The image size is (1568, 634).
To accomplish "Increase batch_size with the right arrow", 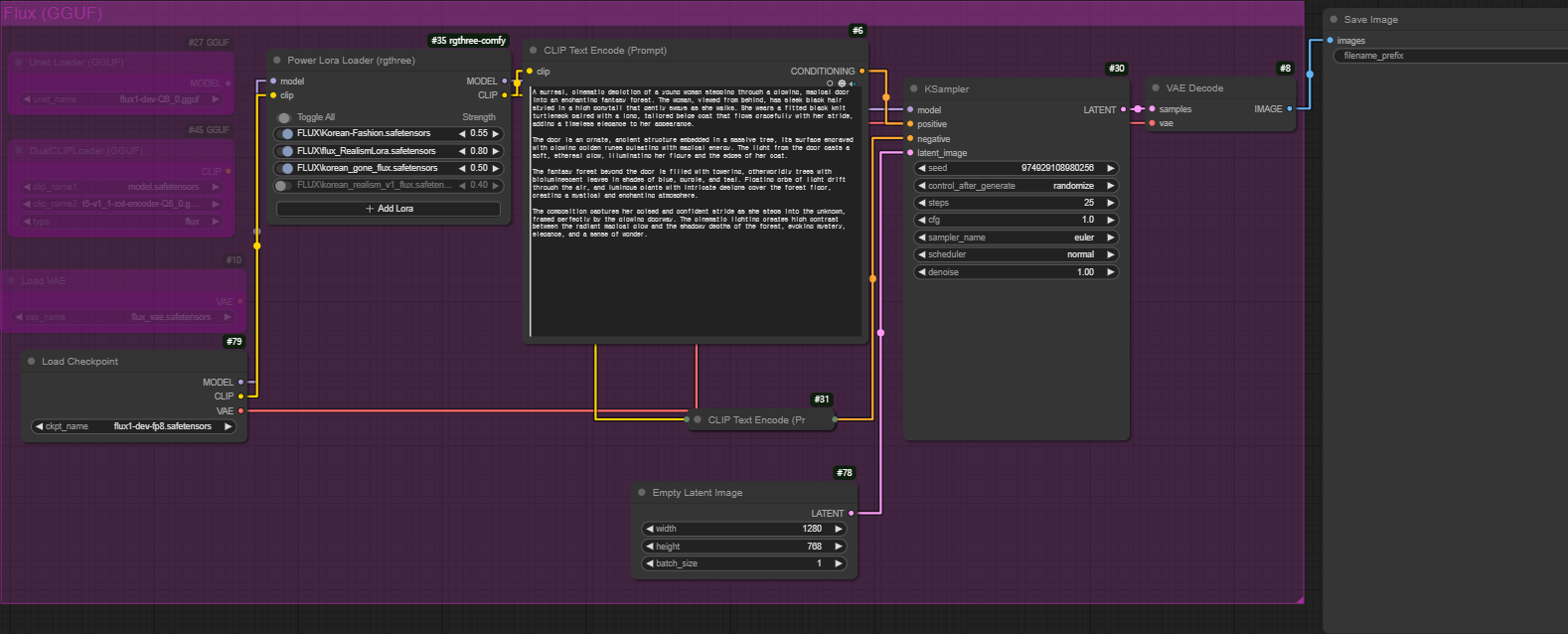I will (838, 563).
